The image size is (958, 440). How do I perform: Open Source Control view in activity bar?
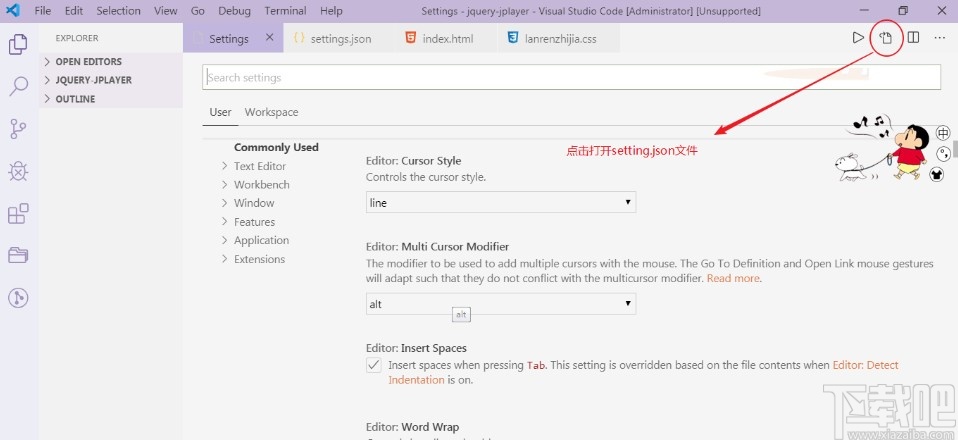(18, 129)
